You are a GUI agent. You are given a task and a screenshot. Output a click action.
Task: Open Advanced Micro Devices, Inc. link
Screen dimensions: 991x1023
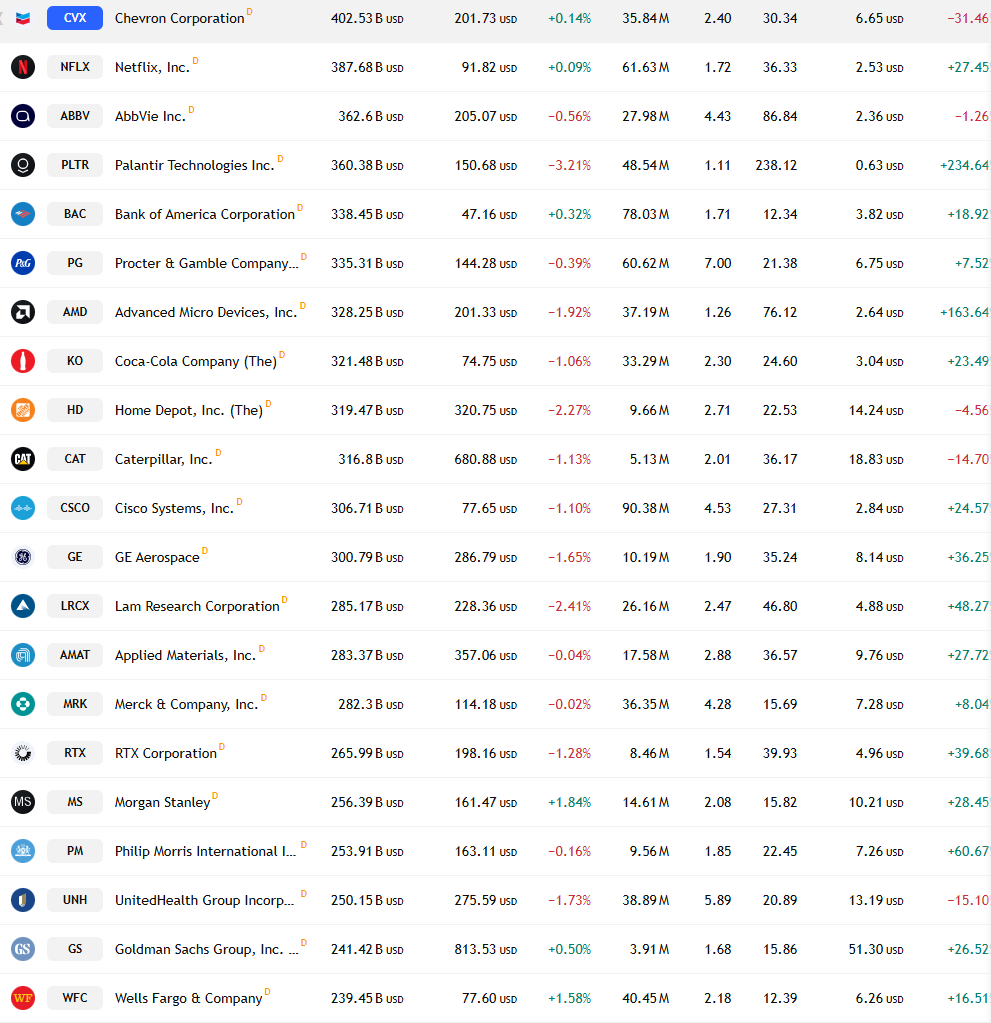coord(206,312)
